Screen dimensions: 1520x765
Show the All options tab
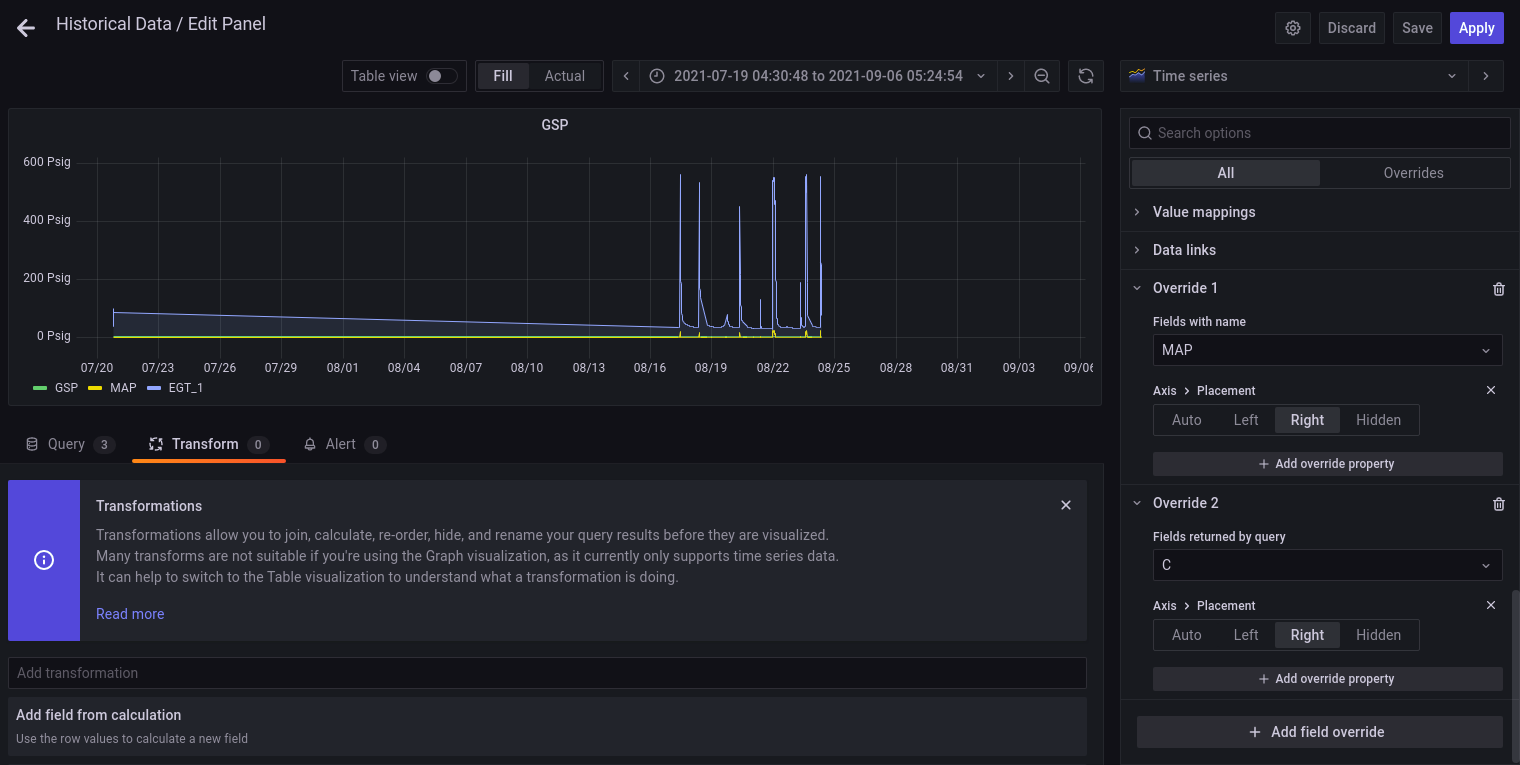(1226, 173)
